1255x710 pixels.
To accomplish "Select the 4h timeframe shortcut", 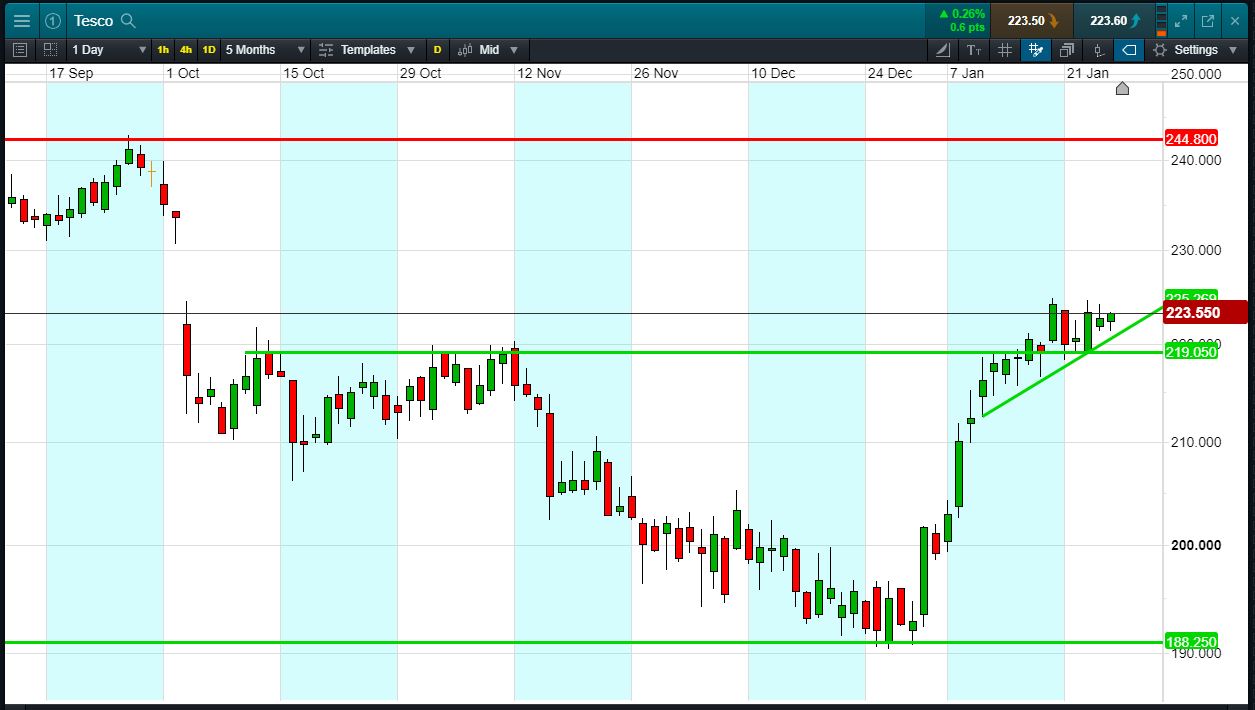I will tap(186, 49).
